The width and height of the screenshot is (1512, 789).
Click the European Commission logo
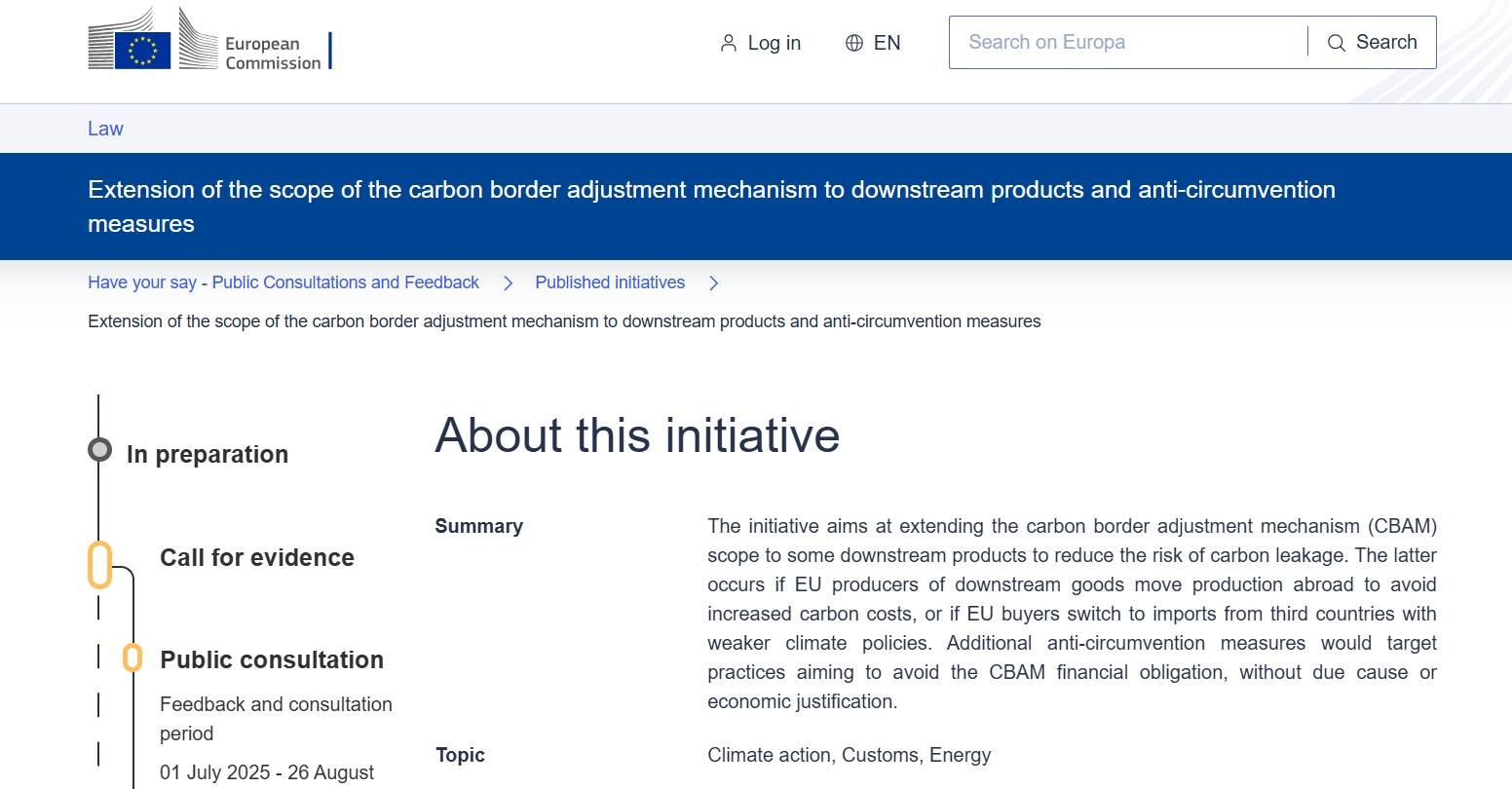(209, 40)
